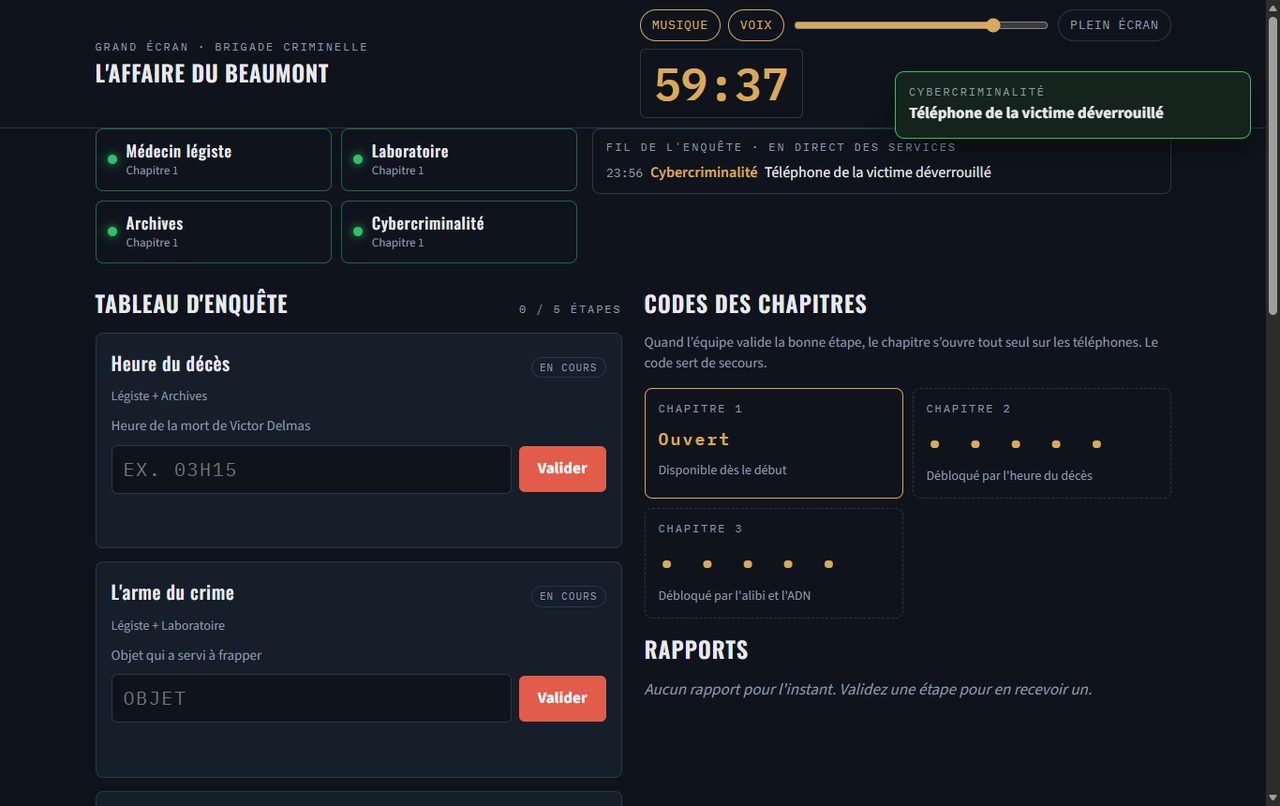Click the green status dot beside Archives
The width and height of the screenshot is (1280, 806).
tap(112, 231)
